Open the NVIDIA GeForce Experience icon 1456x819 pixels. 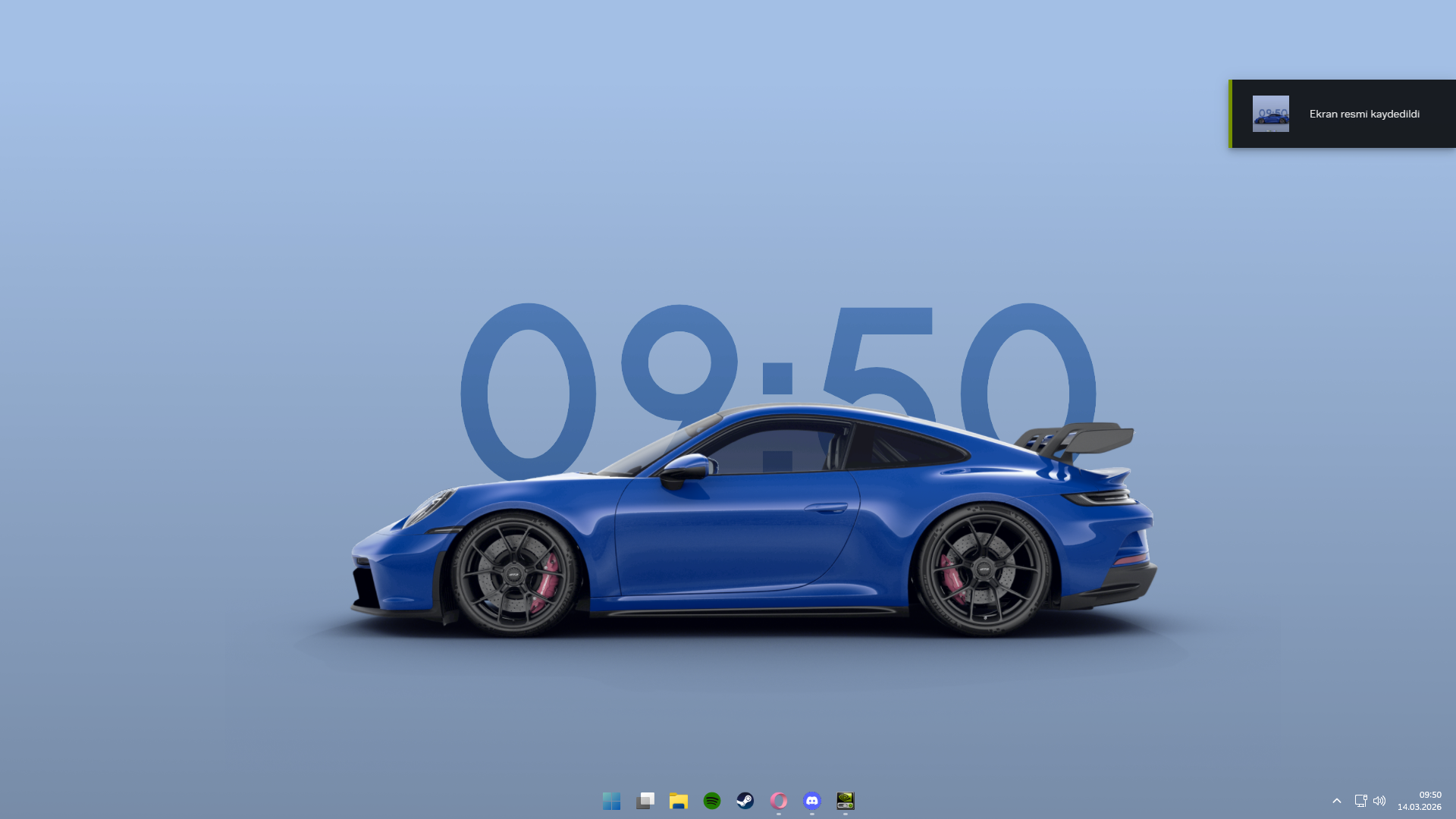click(x=846, y=801)
